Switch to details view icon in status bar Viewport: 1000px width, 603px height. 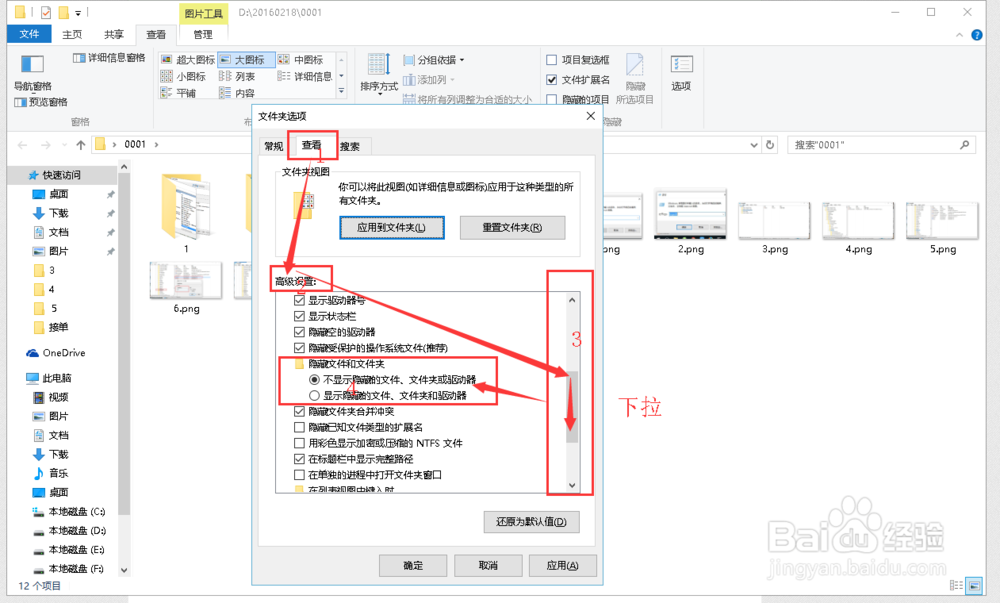(x=956, y=585)
